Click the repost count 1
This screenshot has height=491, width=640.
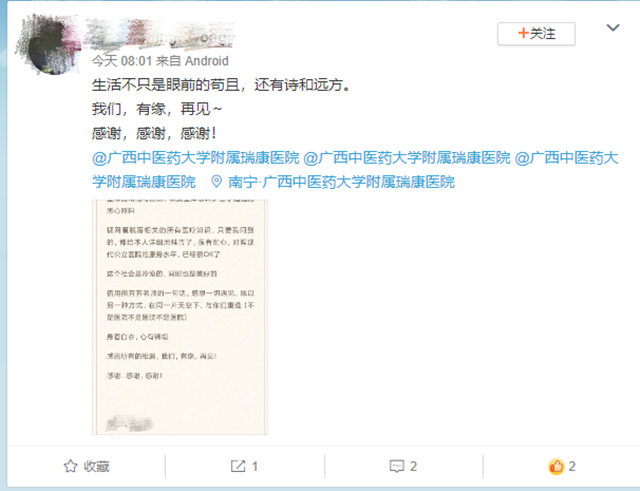tap(255, 466)
